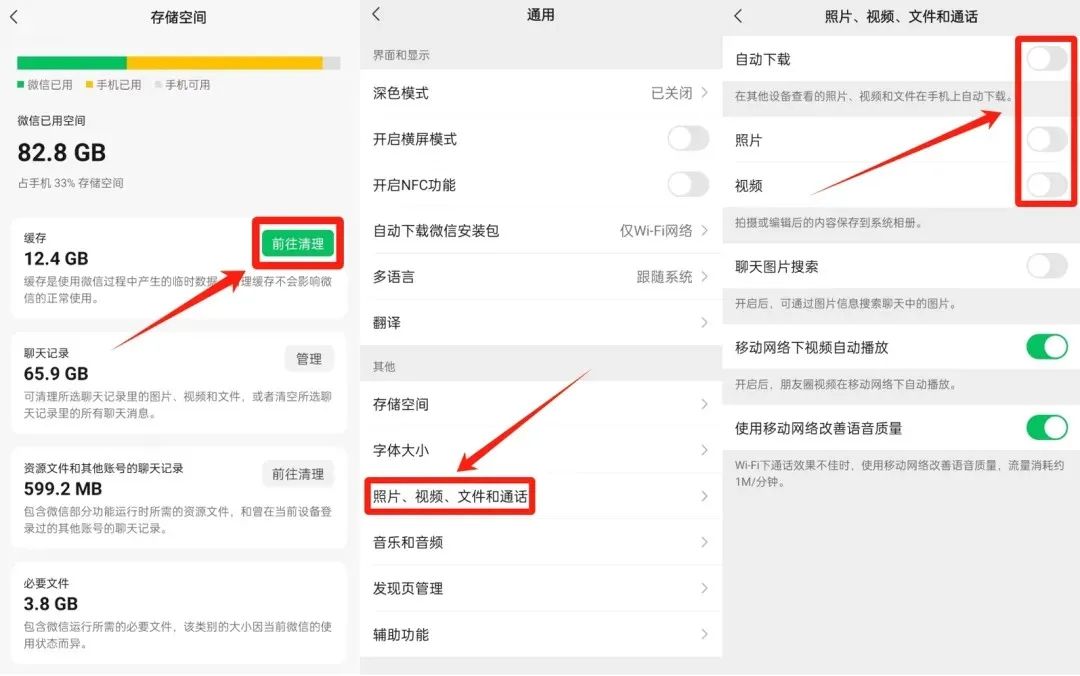Open 深色模式 setting

click(541, 93)
